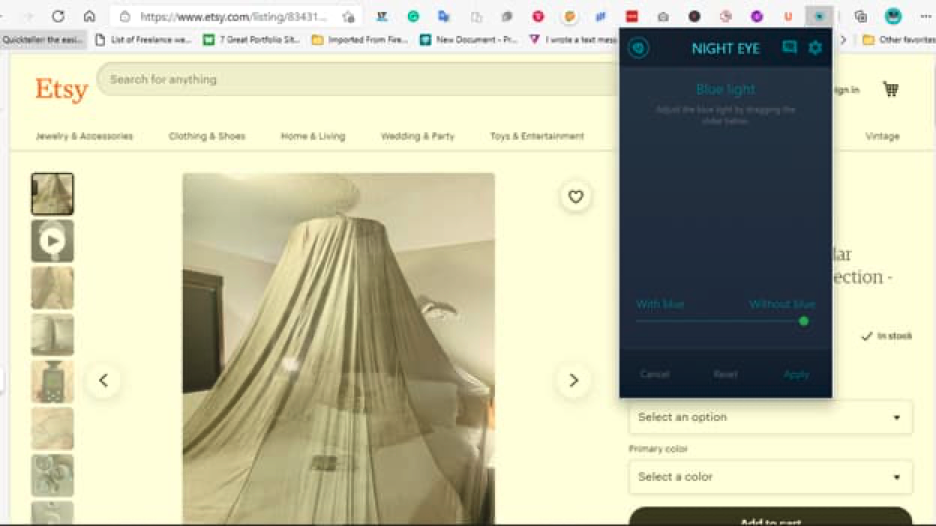This screenshot has height=526, width=936.
Task: Open 'Imported From Fire...' bookmarks folder
Action: 360,39
